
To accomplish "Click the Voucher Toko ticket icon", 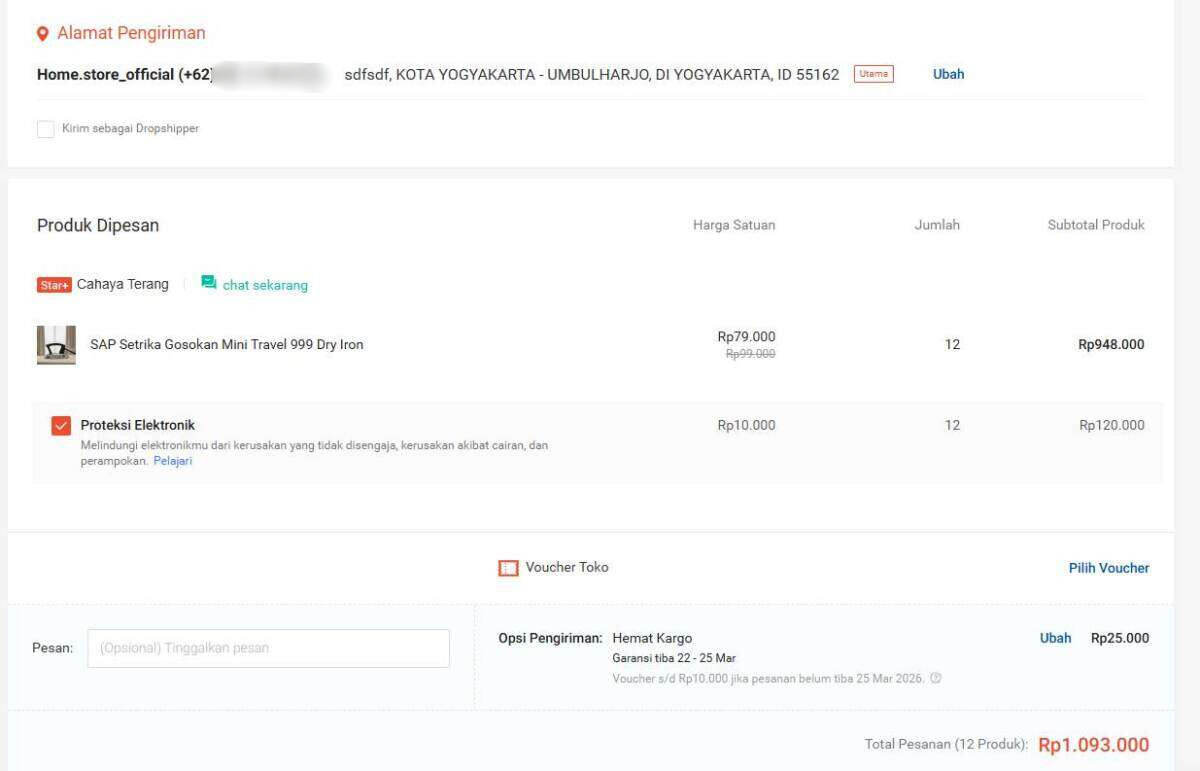I will [508, 568].
